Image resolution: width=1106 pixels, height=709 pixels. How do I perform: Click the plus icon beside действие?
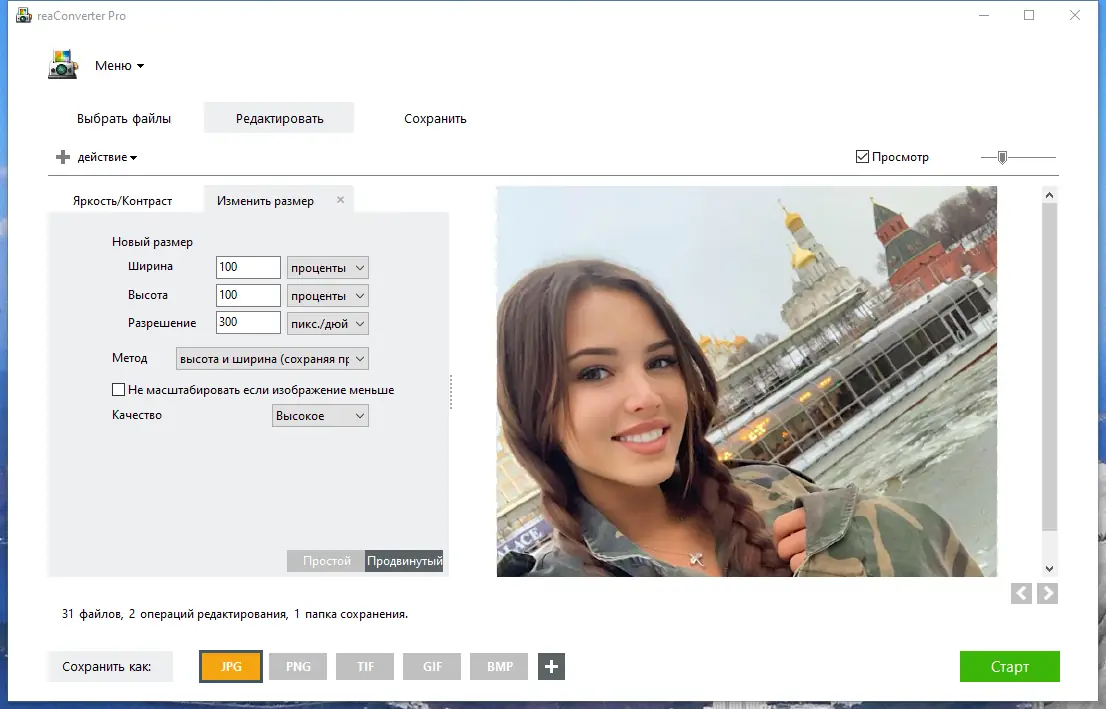pyautogui.click(x=61, y=156)
